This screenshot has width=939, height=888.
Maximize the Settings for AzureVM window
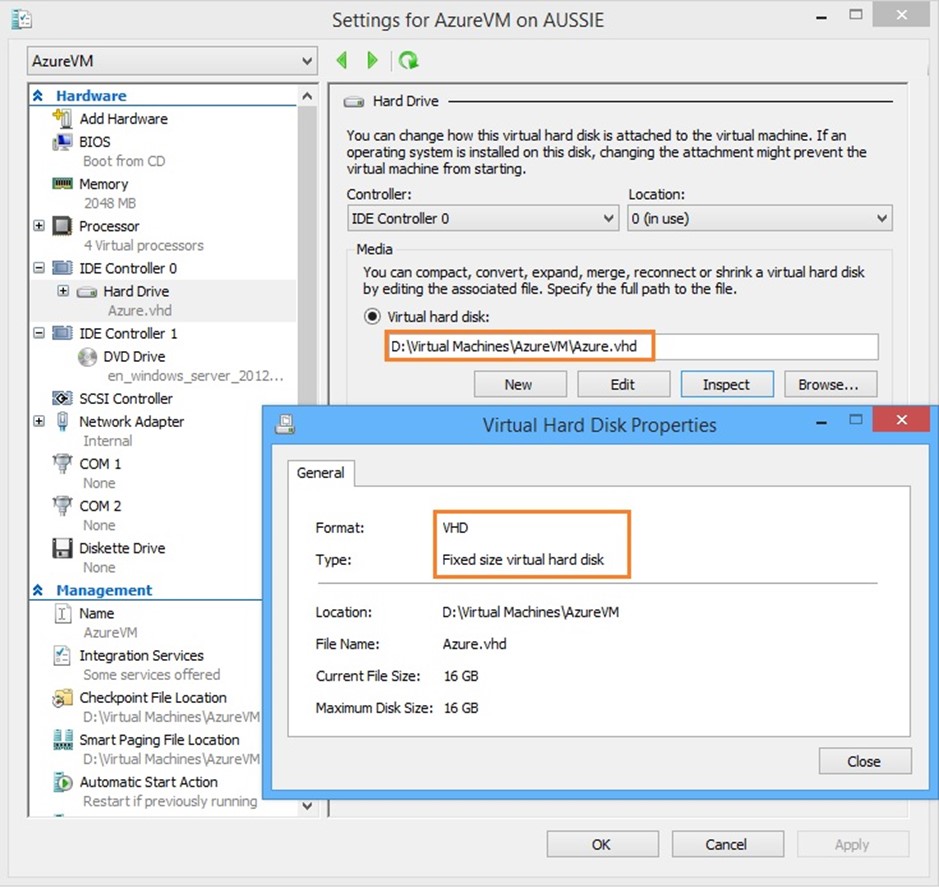pyautogui.click(x=856, y=15)
